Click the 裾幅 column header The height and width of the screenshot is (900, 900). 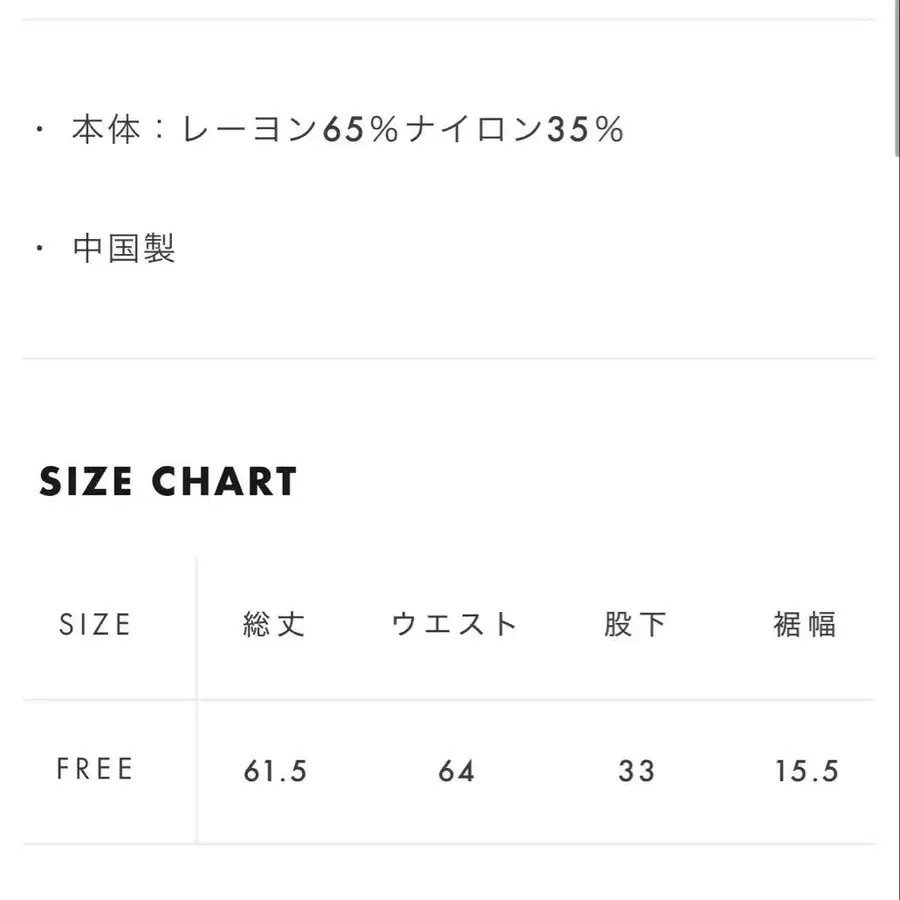coord(805,624)
